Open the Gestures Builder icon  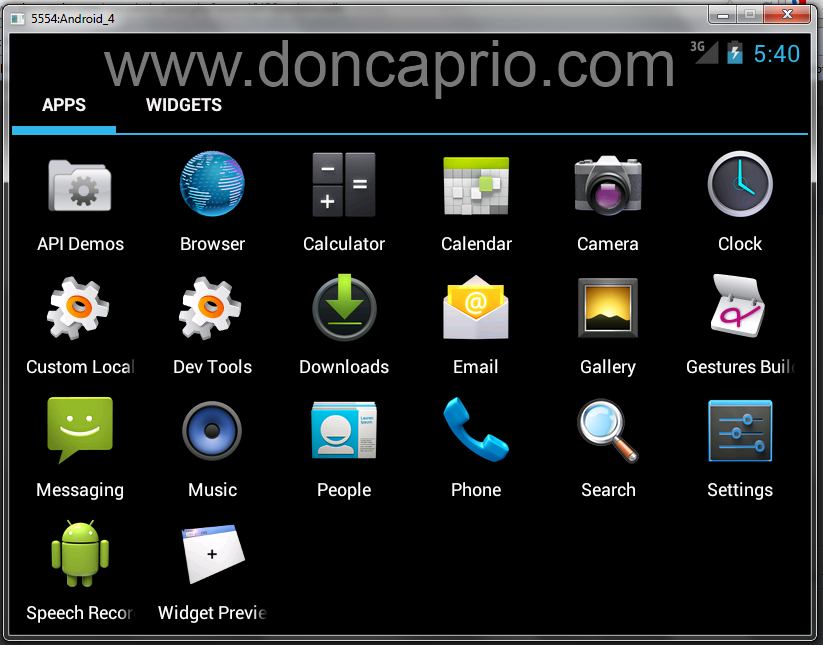[x=737, y=306]
